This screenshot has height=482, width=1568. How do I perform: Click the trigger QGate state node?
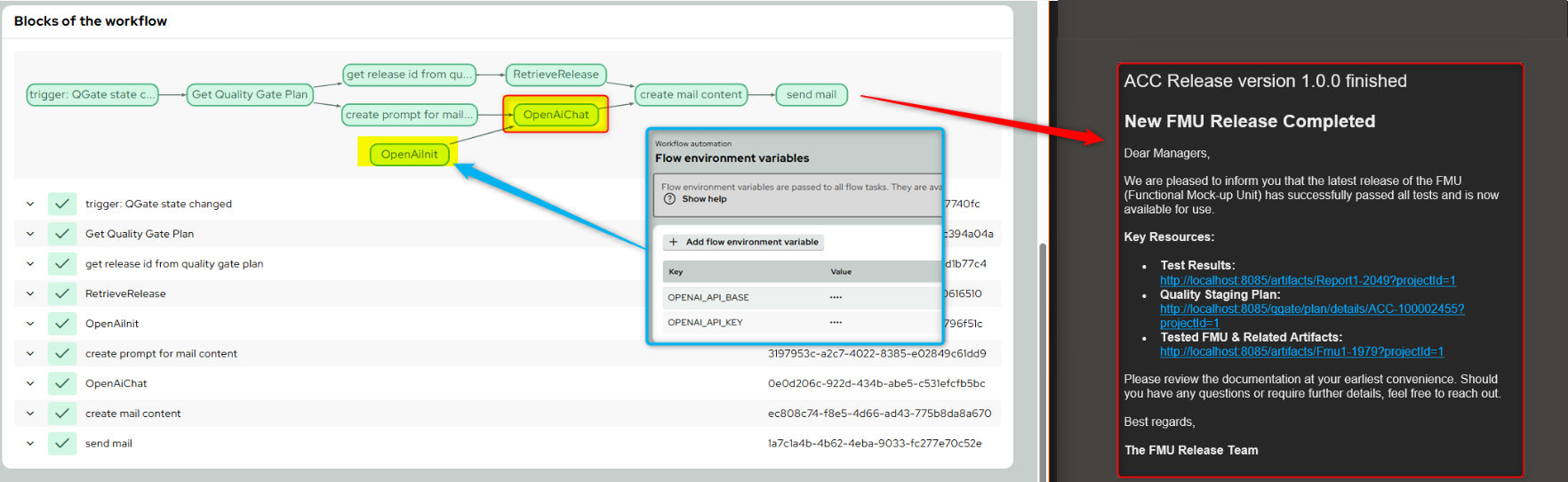(x=92, y=94)
